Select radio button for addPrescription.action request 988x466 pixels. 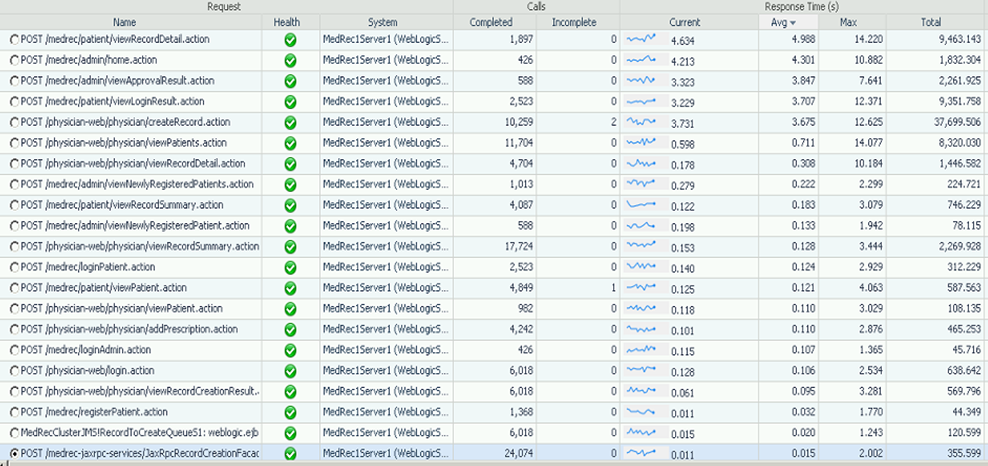(x=14, y=329)
